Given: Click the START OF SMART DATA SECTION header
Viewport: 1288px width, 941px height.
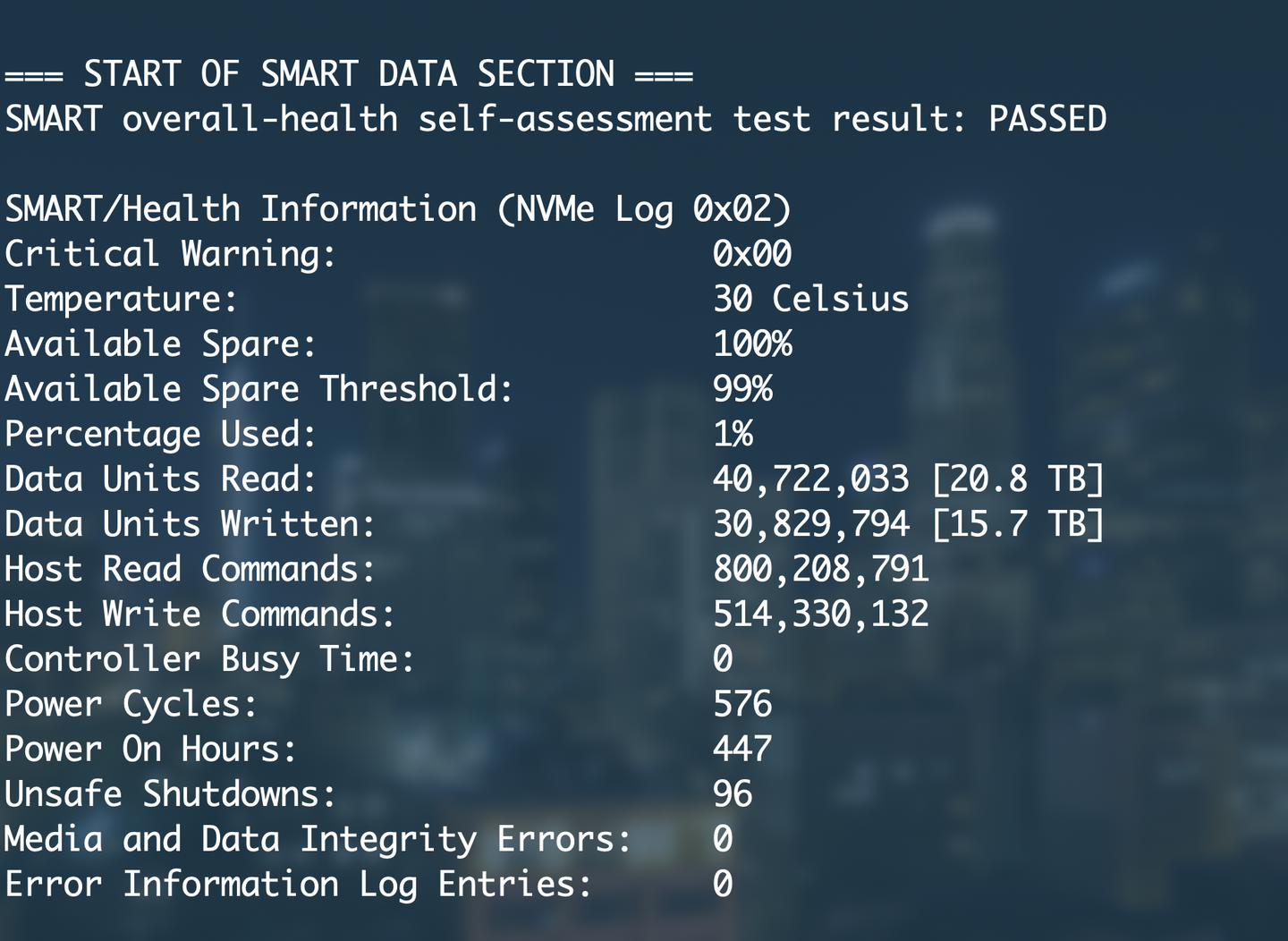Looking at the screenshot, I should pyautogui.click(x=349, y=74).
